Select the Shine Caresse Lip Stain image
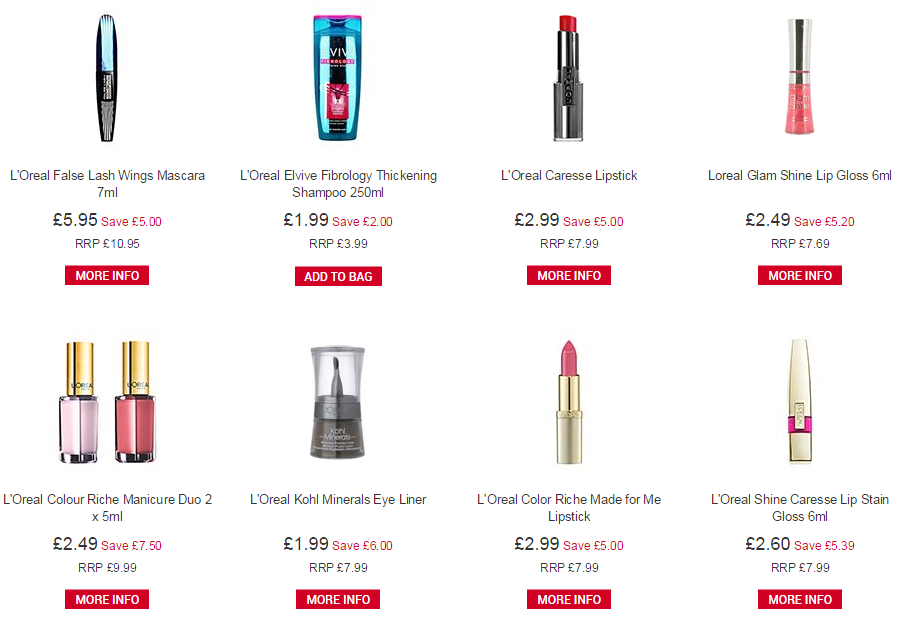 tap(800, 401)
